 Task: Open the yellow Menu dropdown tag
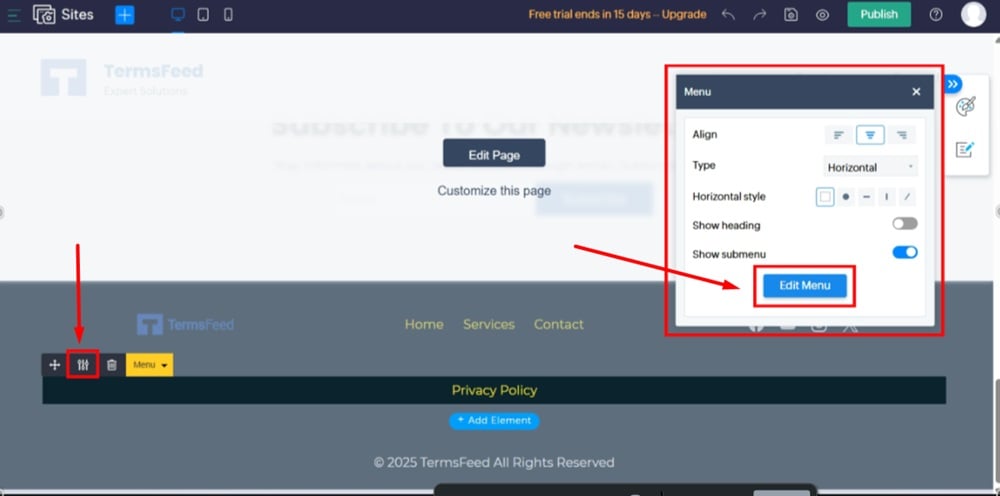(149, 365)
